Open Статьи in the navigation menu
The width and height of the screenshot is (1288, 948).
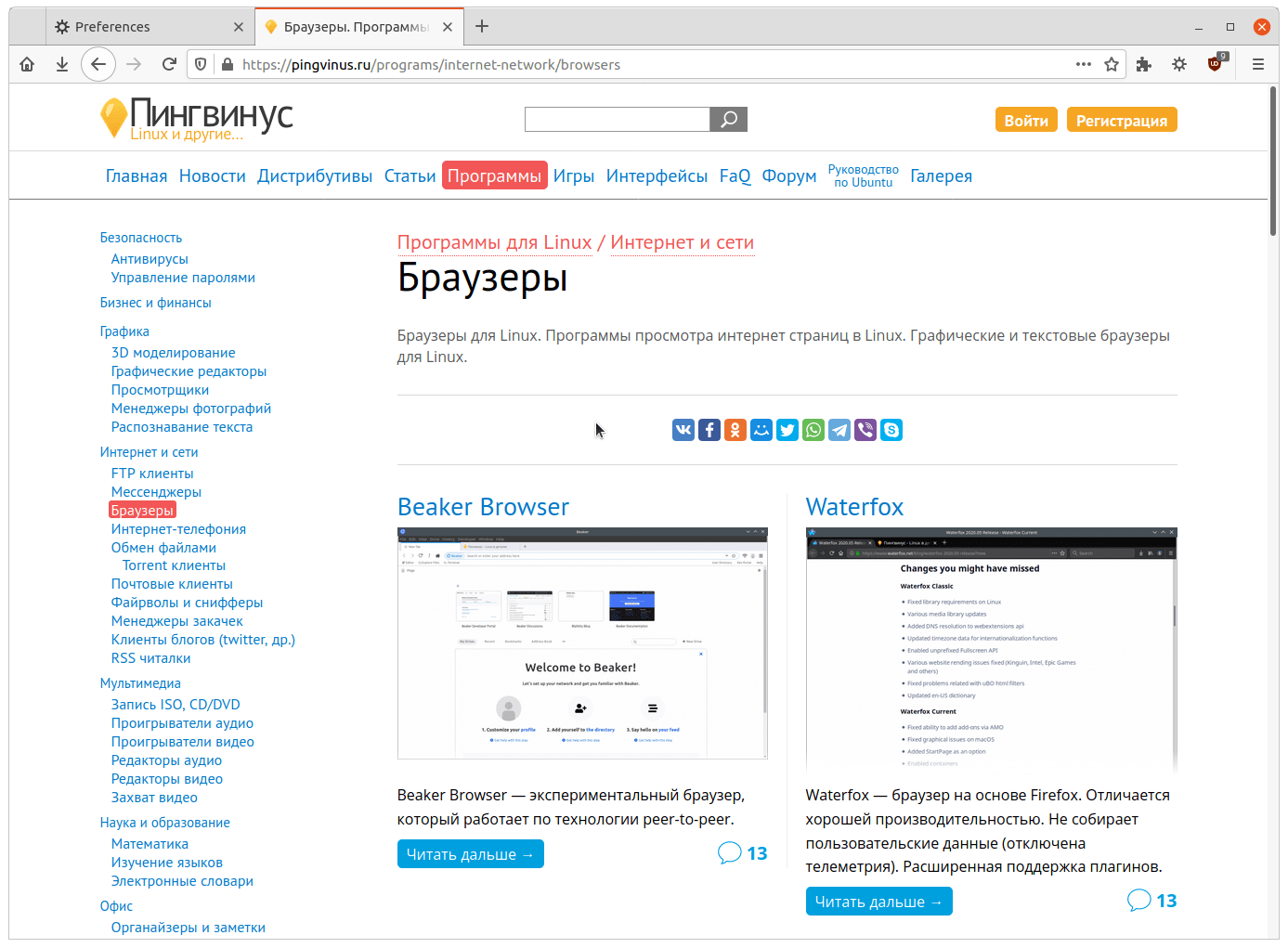point(410,175)
